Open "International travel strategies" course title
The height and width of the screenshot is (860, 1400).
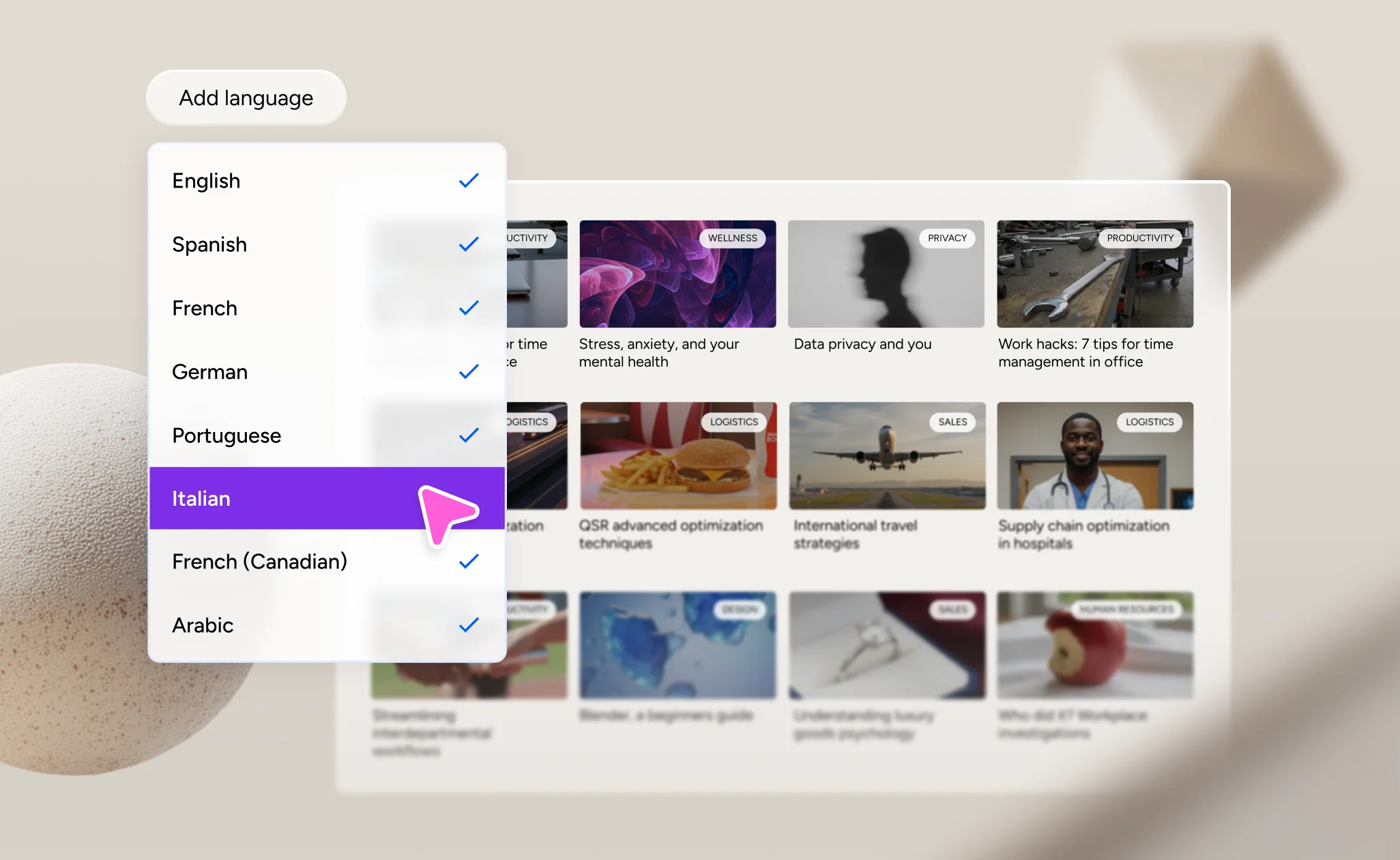coord(856,534)
